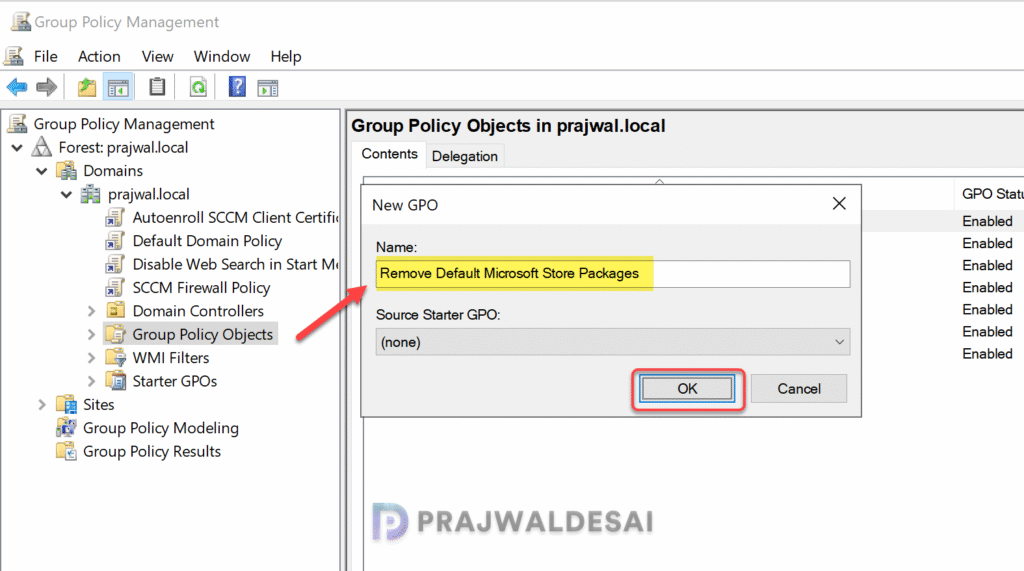Select Domain Controllers tree label
The image size is (1024, 571).
[x=198, y=310]
